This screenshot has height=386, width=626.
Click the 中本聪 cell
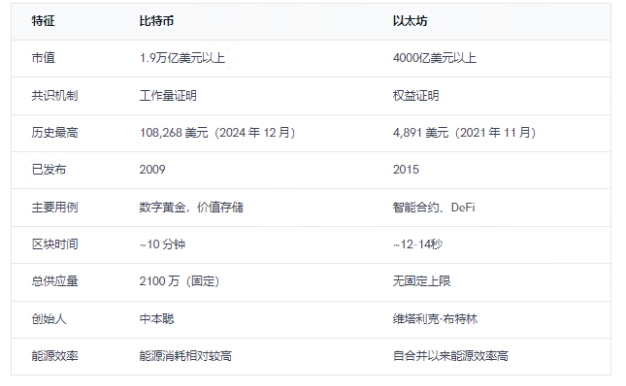pos(156,319)
